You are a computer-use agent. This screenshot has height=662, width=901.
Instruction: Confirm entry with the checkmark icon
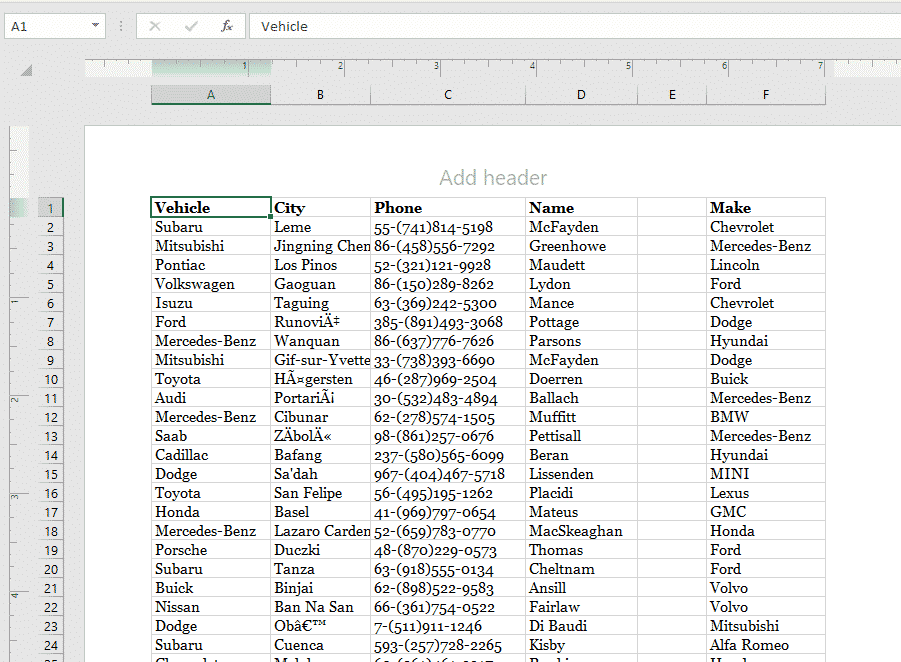click(x=191, y=26)
